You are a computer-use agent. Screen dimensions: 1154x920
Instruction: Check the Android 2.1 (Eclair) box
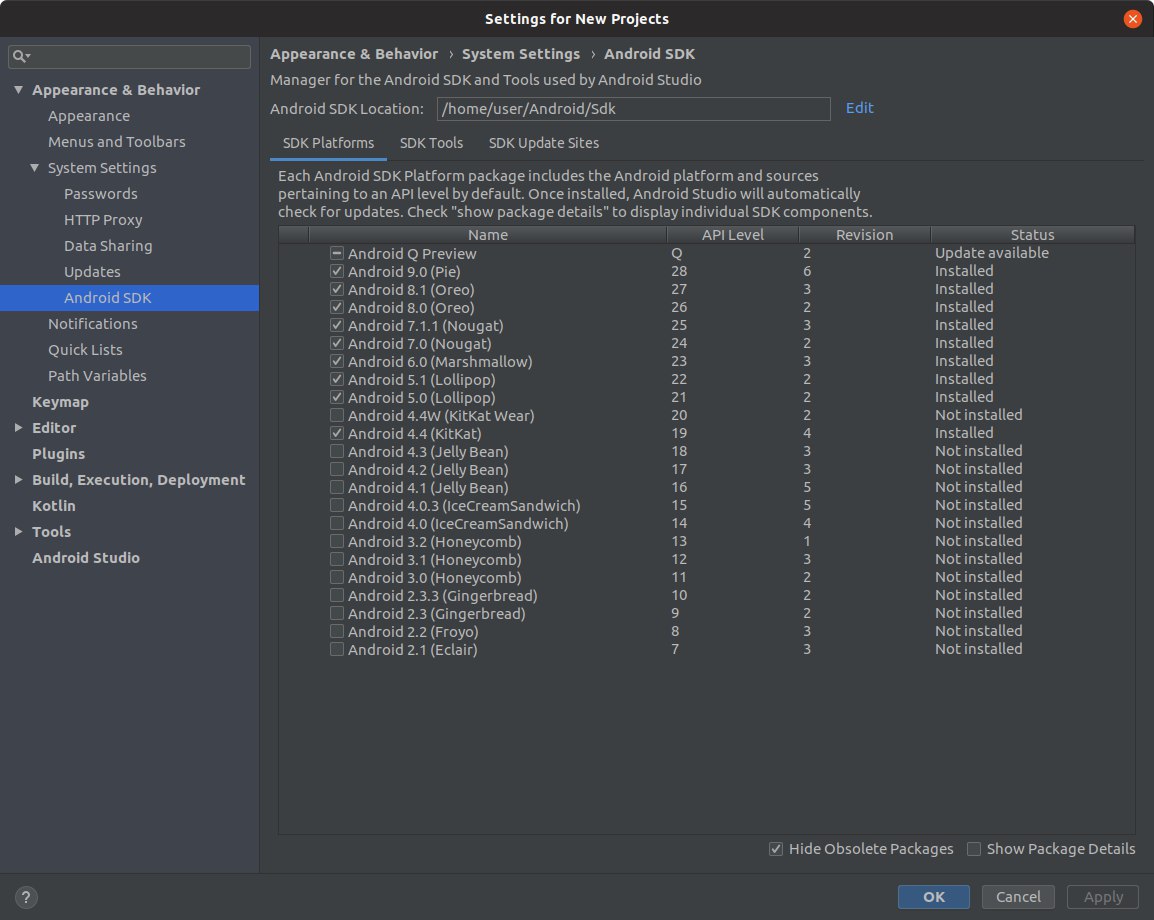336,649
